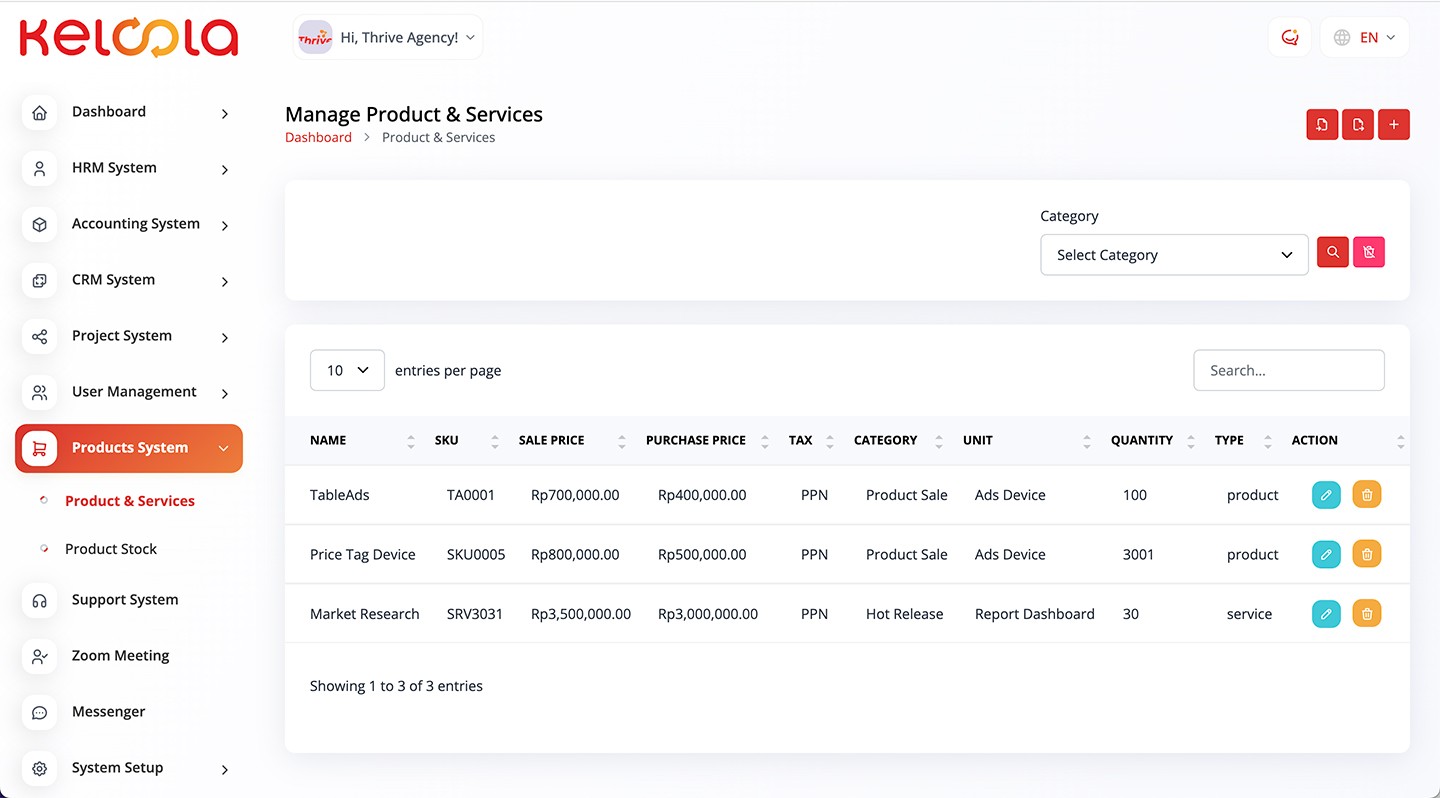Image resolution: width=1440 pixels, height=798 pixels.
Task: Open the entries per page dropdown
Action: 347,370
